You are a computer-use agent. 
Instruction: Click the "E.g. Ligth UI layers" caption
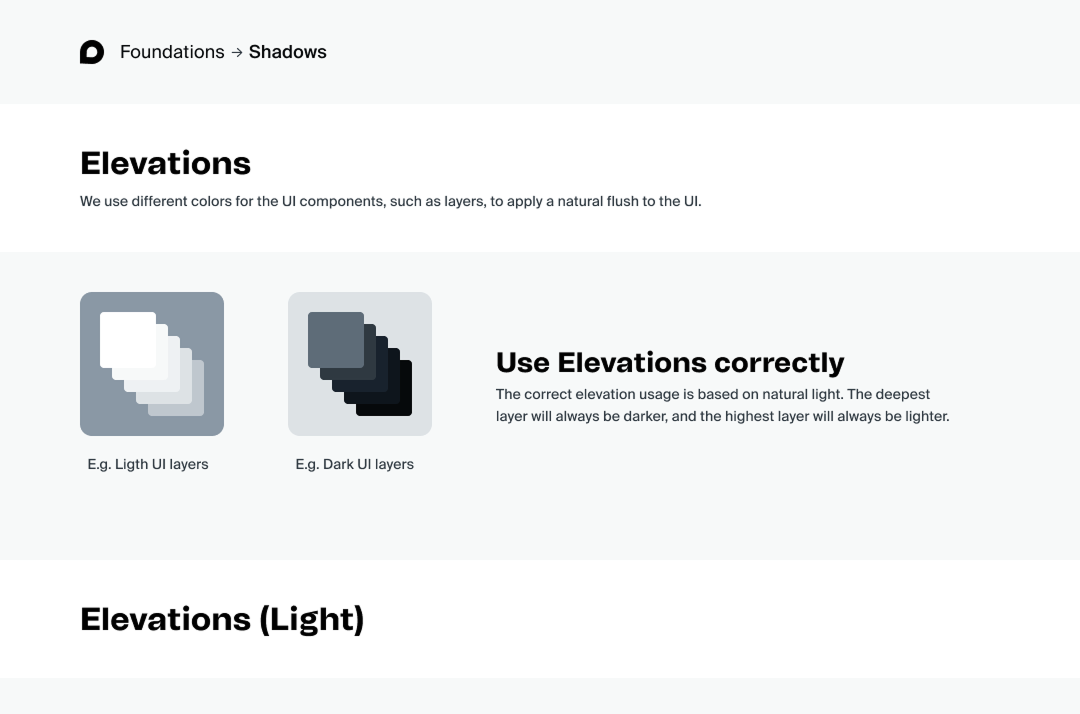[x=148, y=464]
